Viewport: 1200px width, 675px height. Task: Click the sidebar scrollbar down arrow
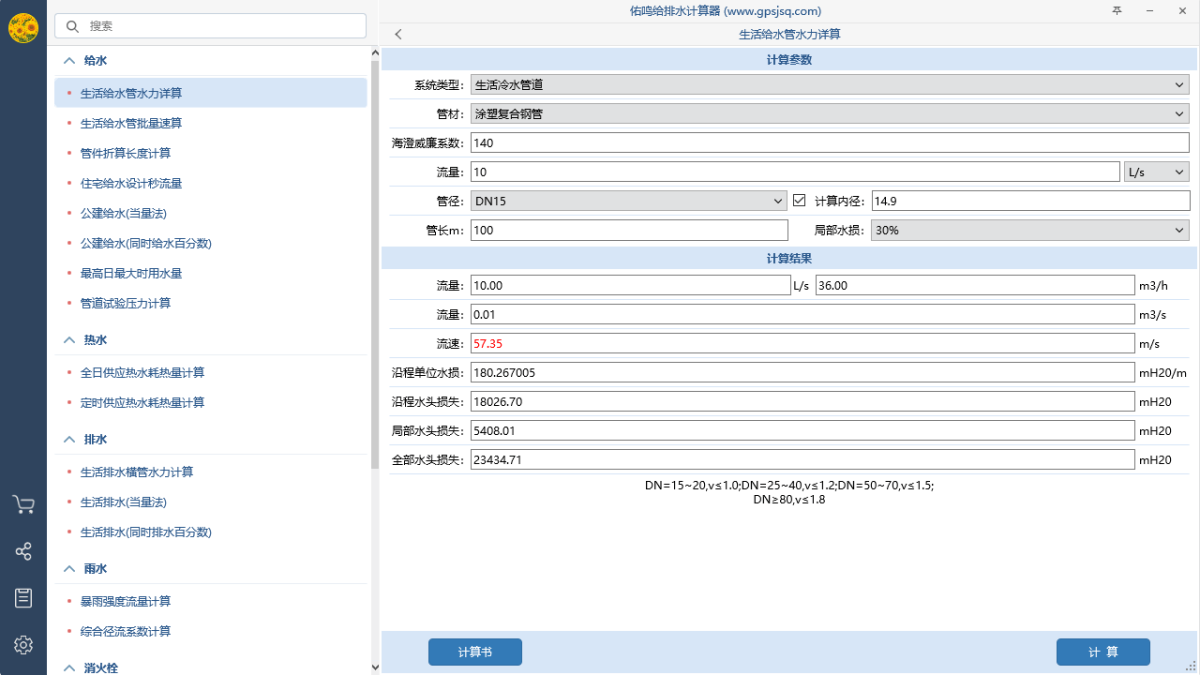coord(375,667)
